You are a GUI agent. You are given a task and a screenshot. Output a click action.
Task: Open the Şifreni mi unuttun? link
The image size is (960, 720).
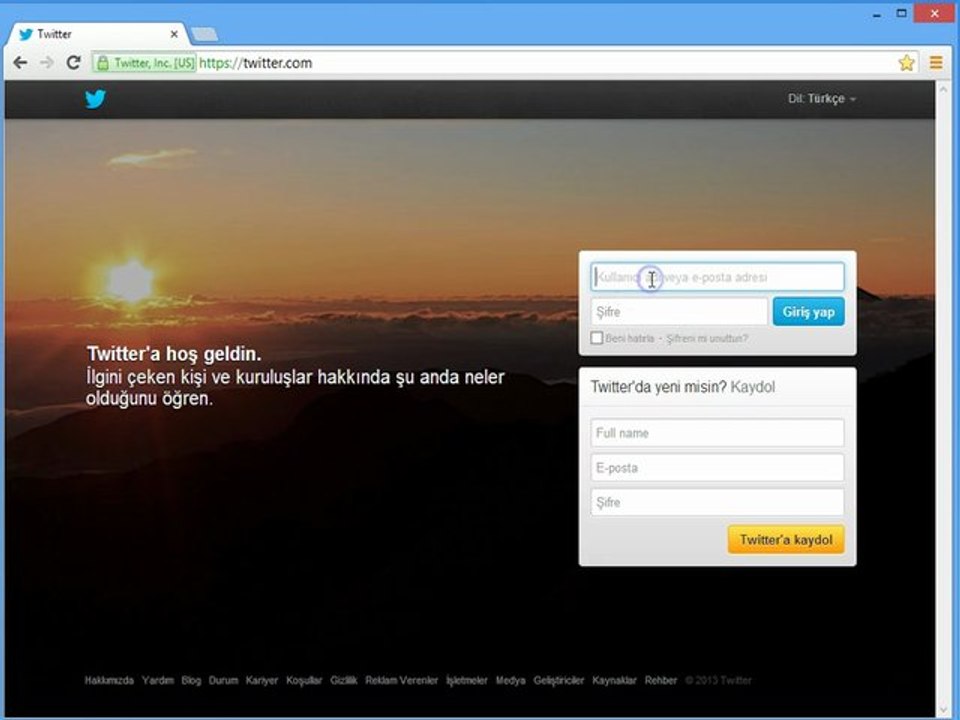[707, 339]
